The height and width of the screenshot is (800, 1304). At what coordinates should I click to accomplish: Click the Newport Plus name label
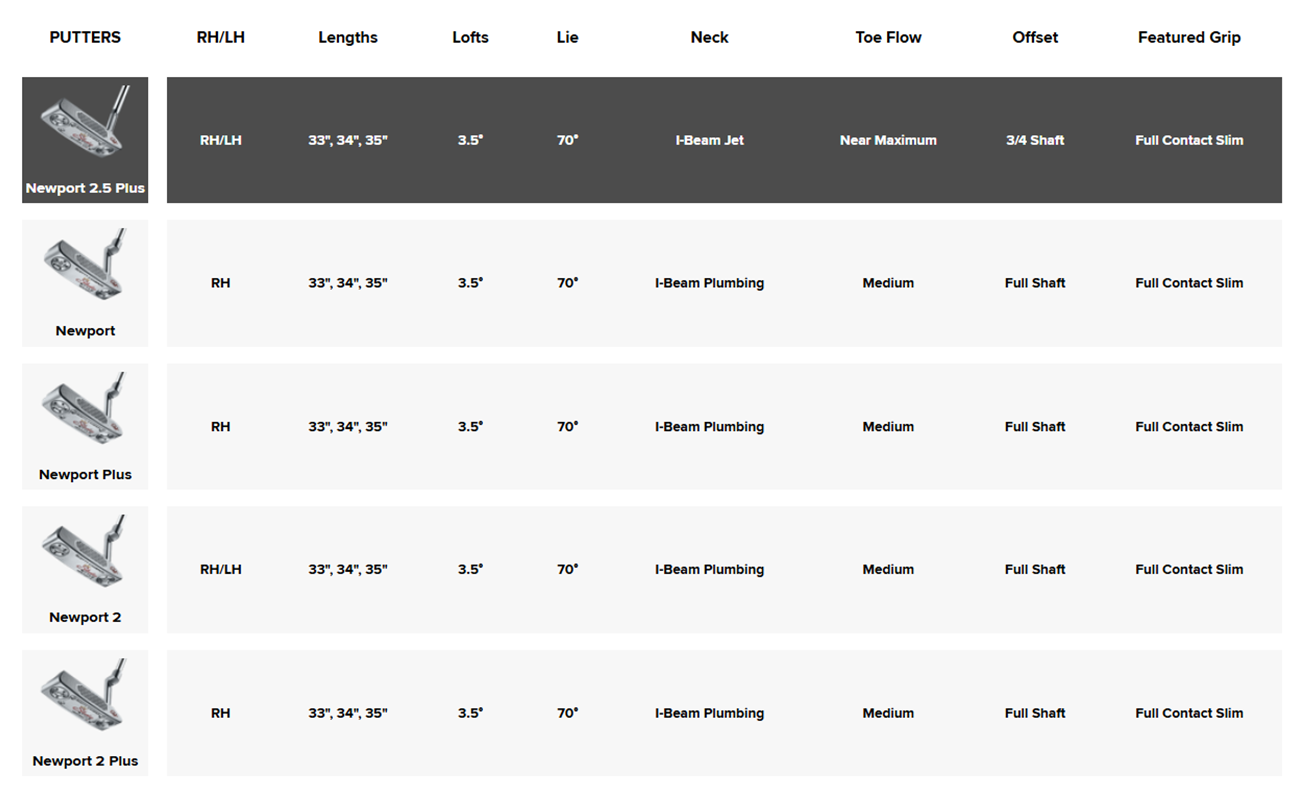click(85, 474)
